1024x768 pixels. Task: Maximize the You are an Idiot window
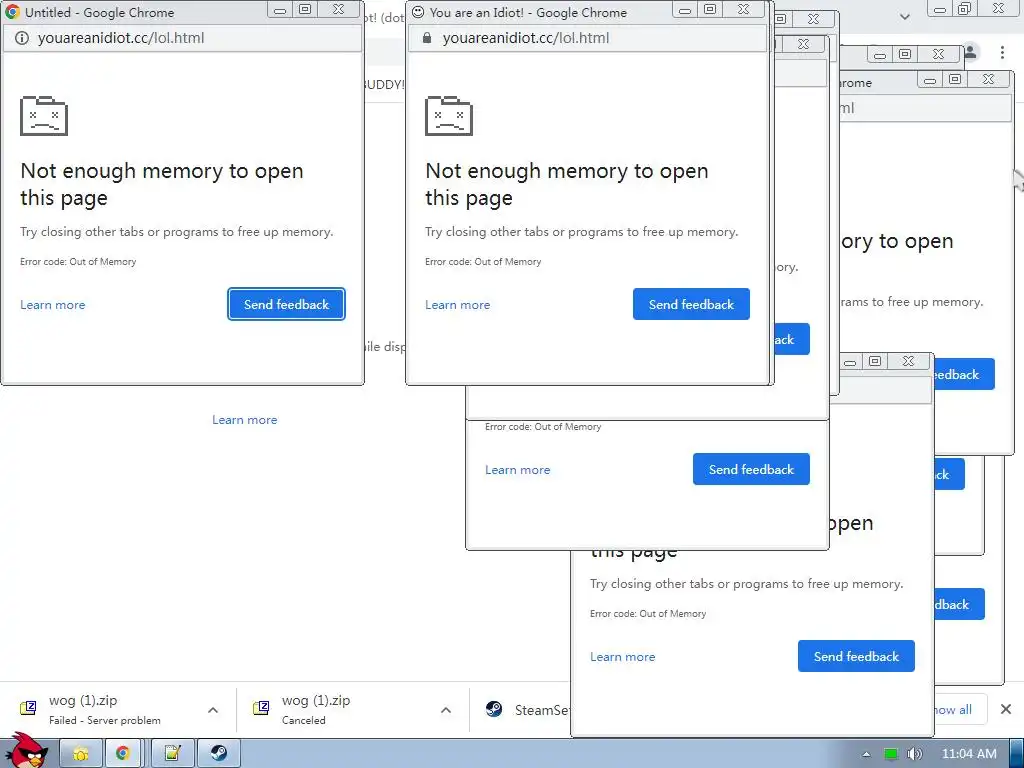710,9
